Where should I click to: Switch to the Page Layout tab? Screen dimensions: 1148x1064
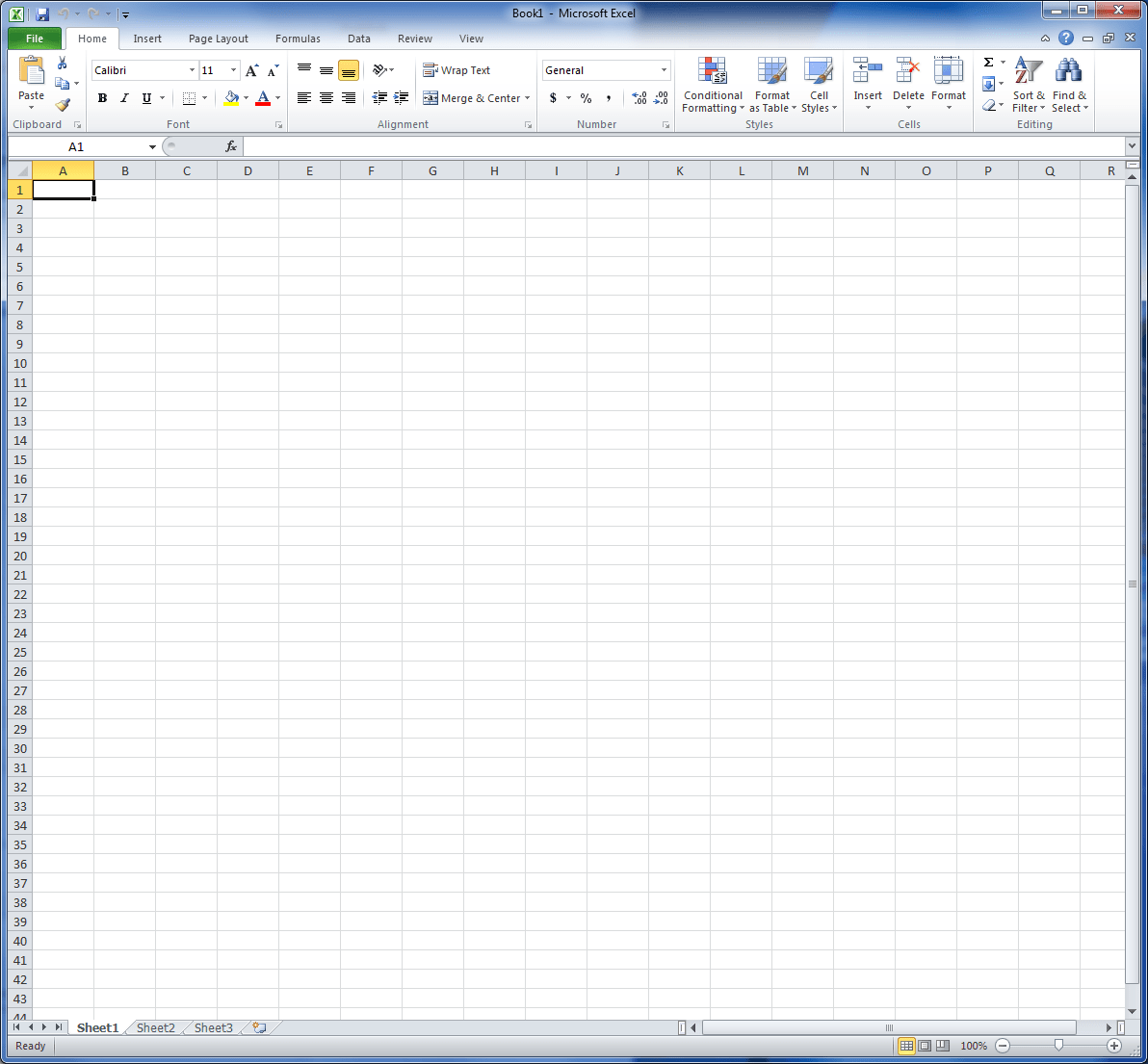[x=219, y=39]
